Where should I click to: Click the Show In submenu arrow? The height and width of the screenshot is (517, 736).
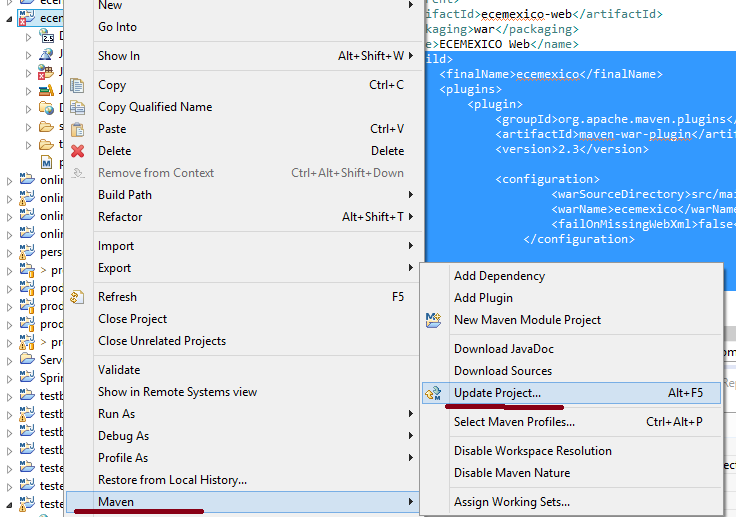pos(411,56)
